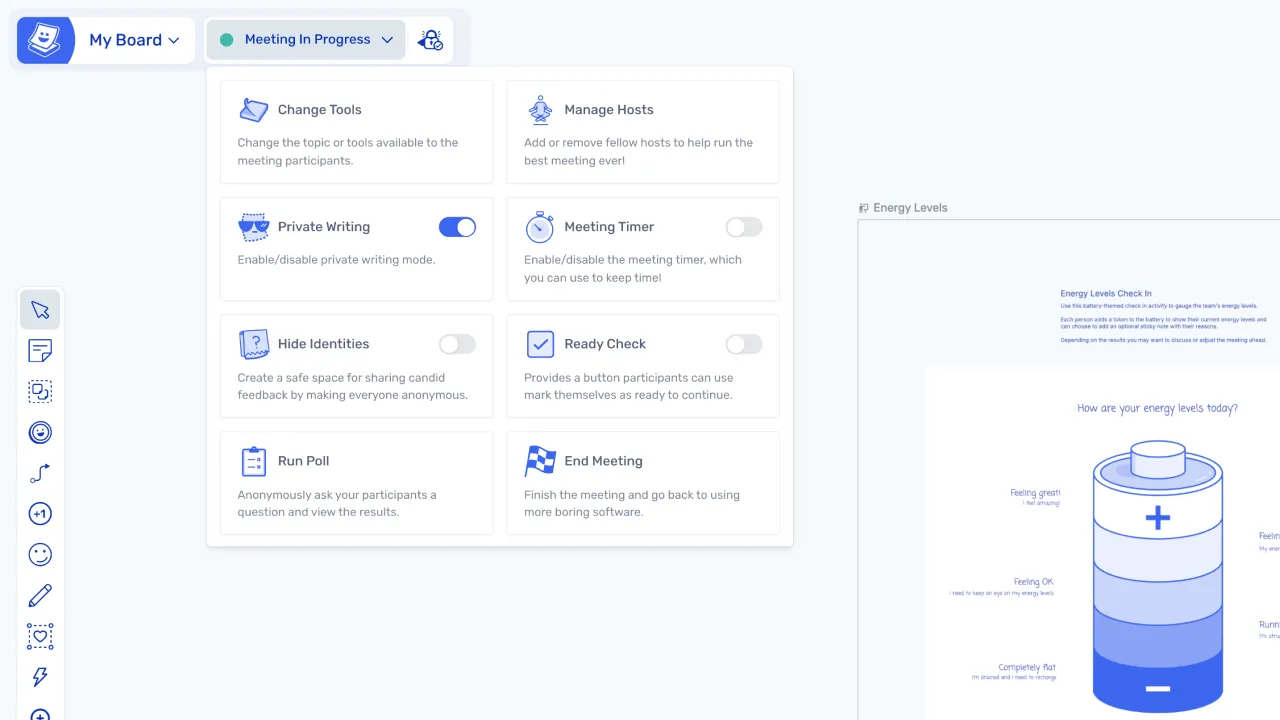Turn on Hide Identities
The image size is (1280, 720).
(457, 344)
